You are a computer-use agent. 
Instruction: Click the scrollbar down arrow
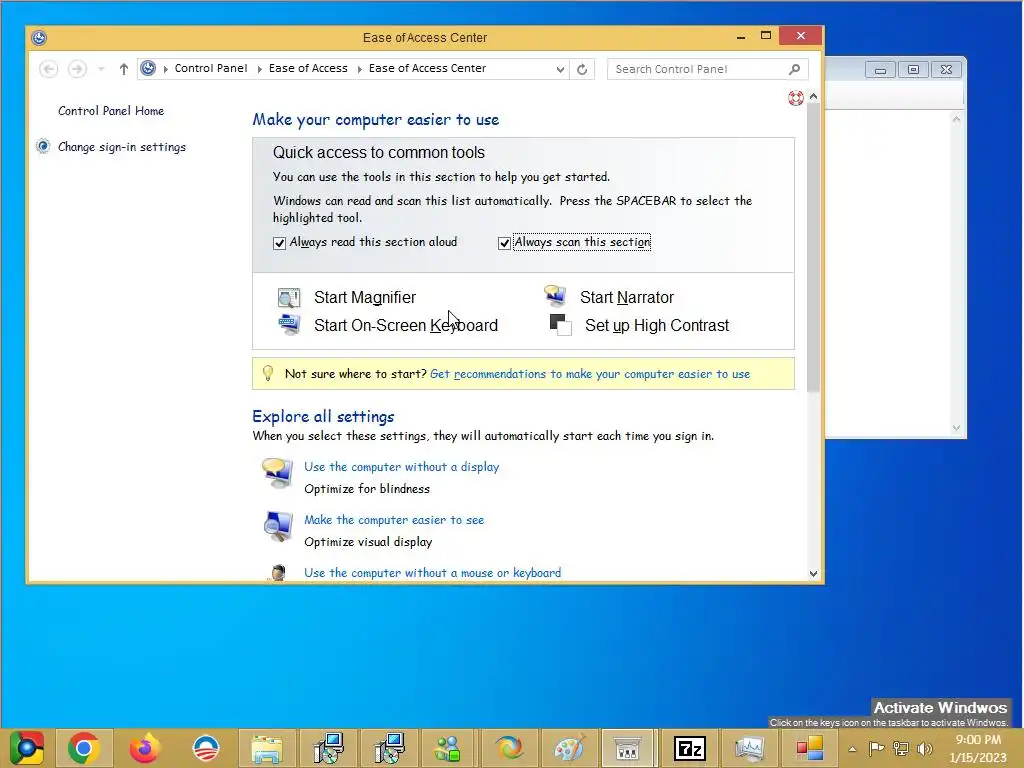pyautogui.click(x=813, y=573)
